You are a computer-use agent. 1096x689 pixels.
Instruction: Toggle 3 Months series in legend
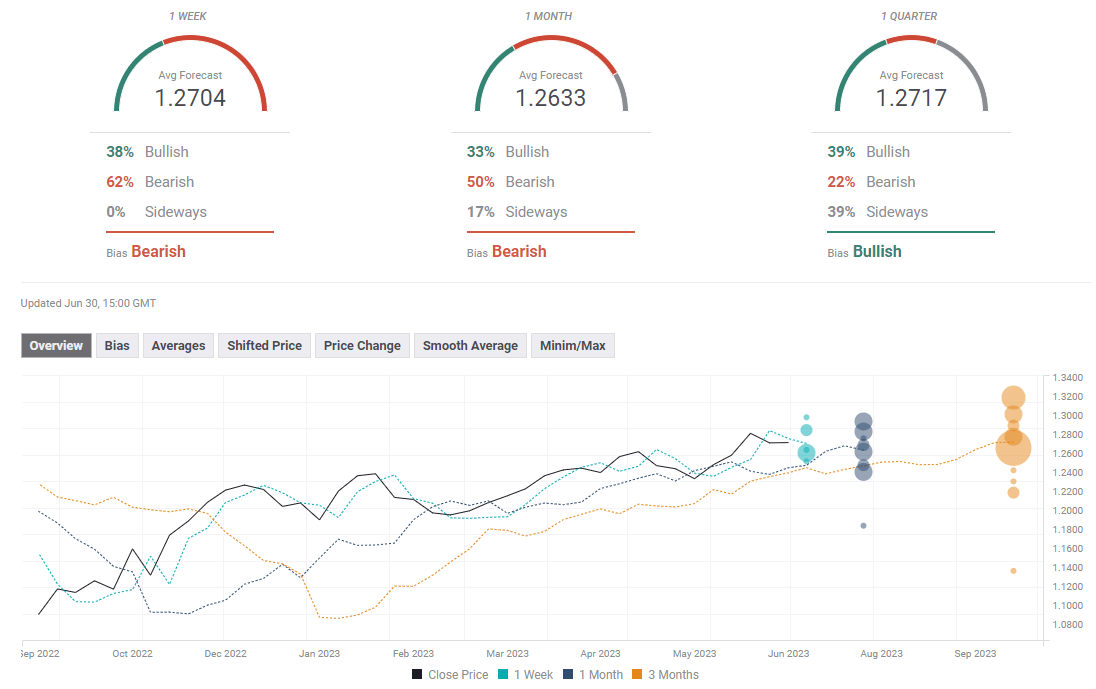coord(669,675)
